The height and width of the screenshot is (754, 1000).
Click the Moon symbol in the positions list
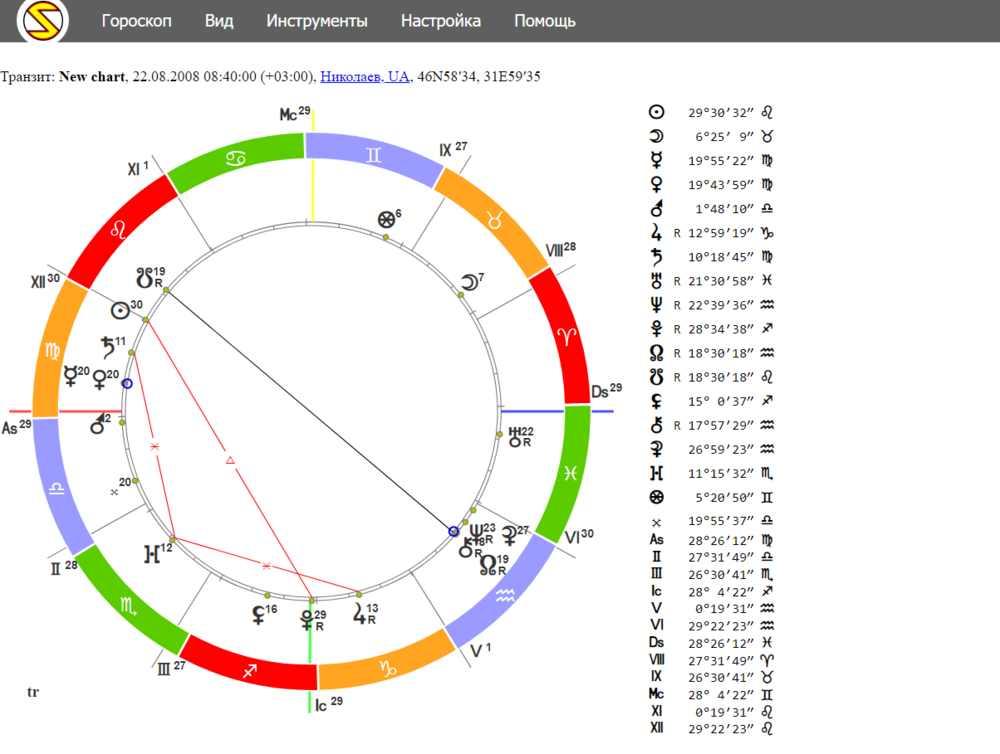[x=656, y=137]
